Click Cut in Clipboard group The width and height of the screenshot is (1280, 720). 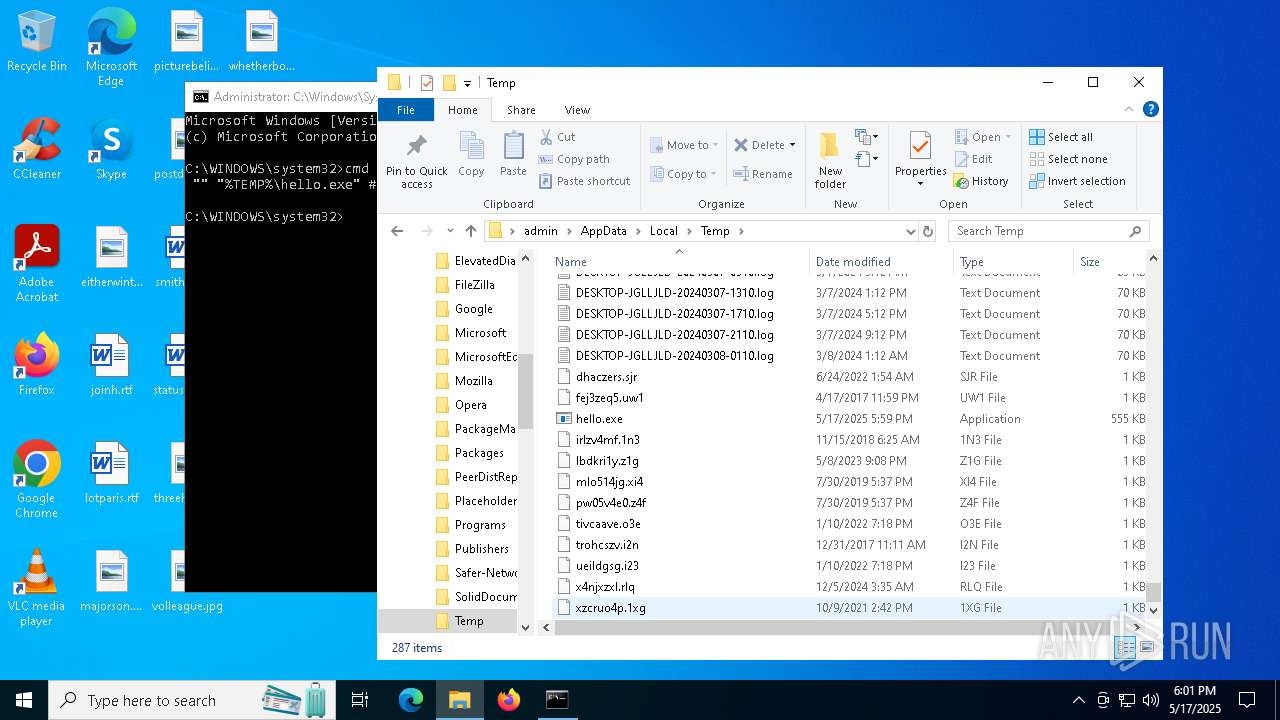[x=557, y=137]
